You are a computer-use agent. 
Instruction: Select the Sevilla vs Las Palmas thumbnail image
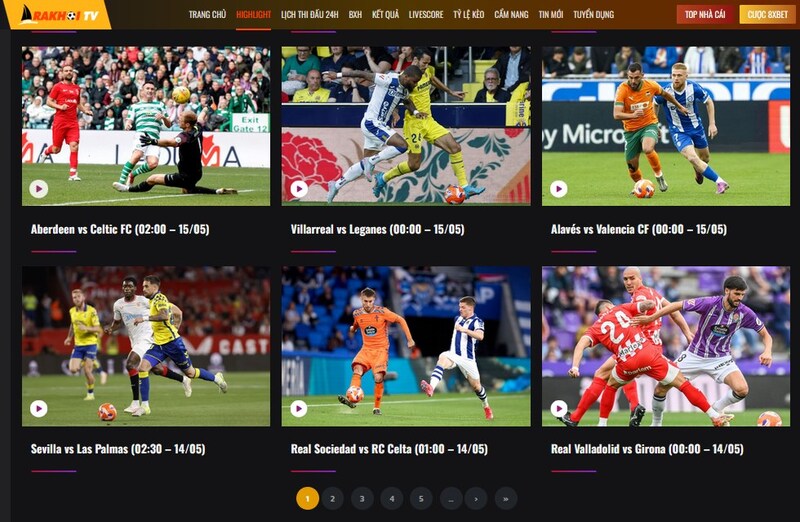(146, 346)
